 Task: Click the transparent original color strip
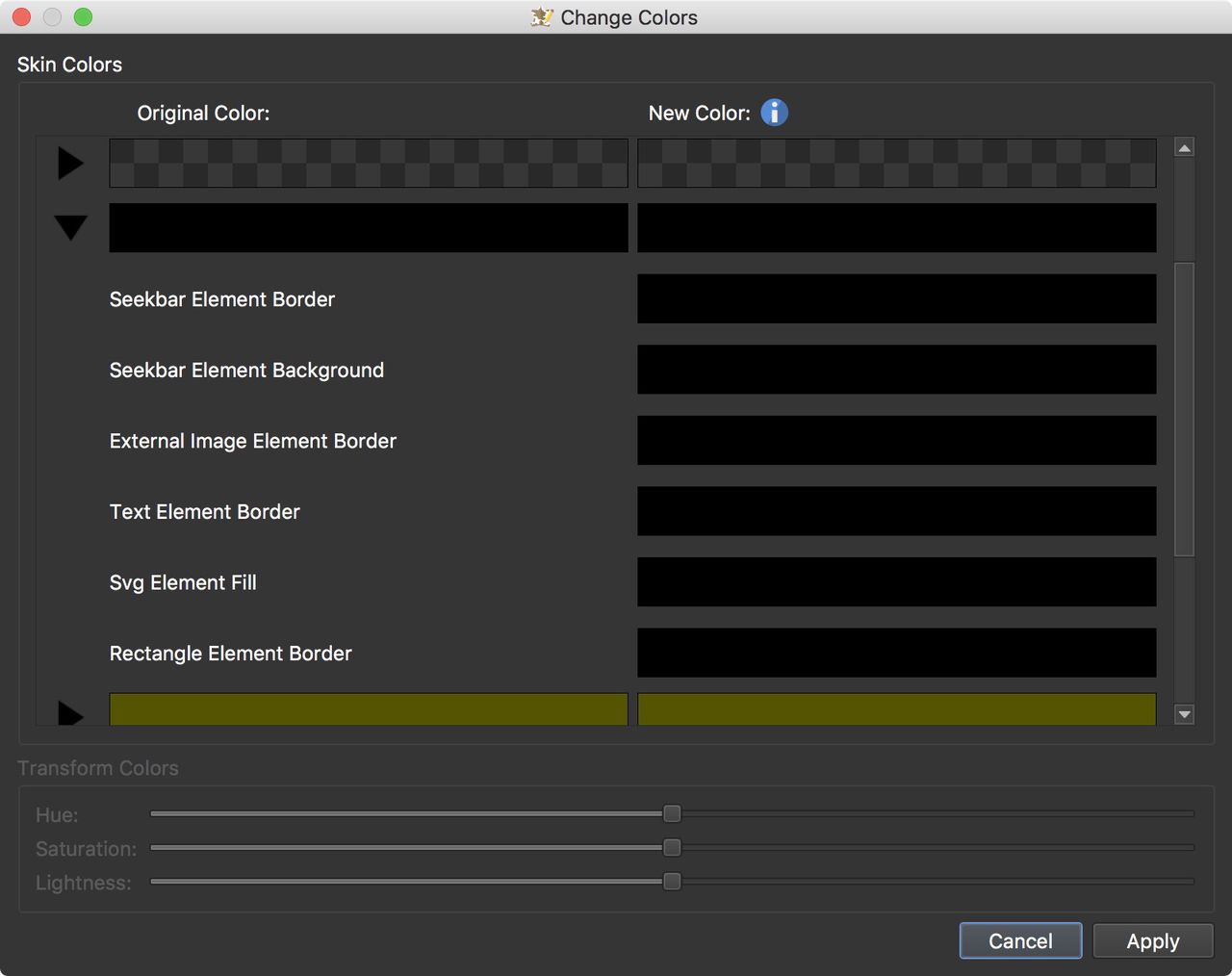(x=369, y=163)
